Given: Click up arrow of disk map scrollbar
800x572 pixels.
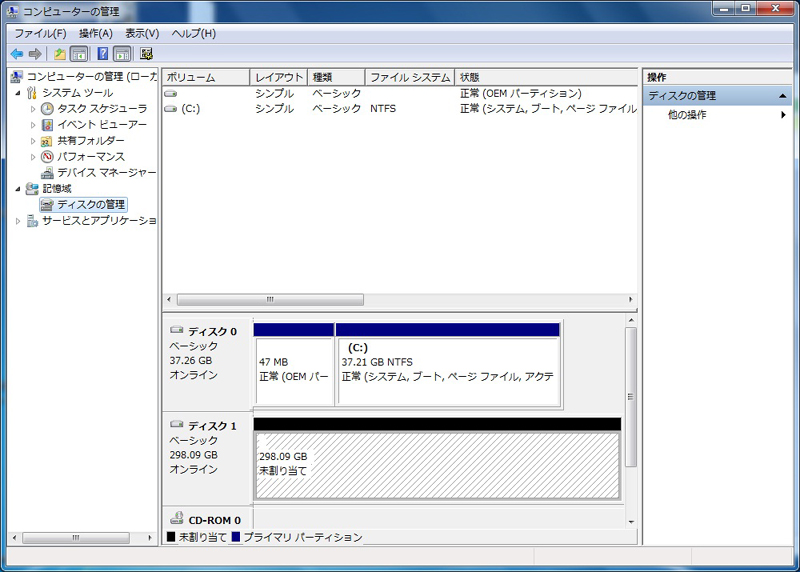Looking at the screenshot, I should (x=631, y=320).
